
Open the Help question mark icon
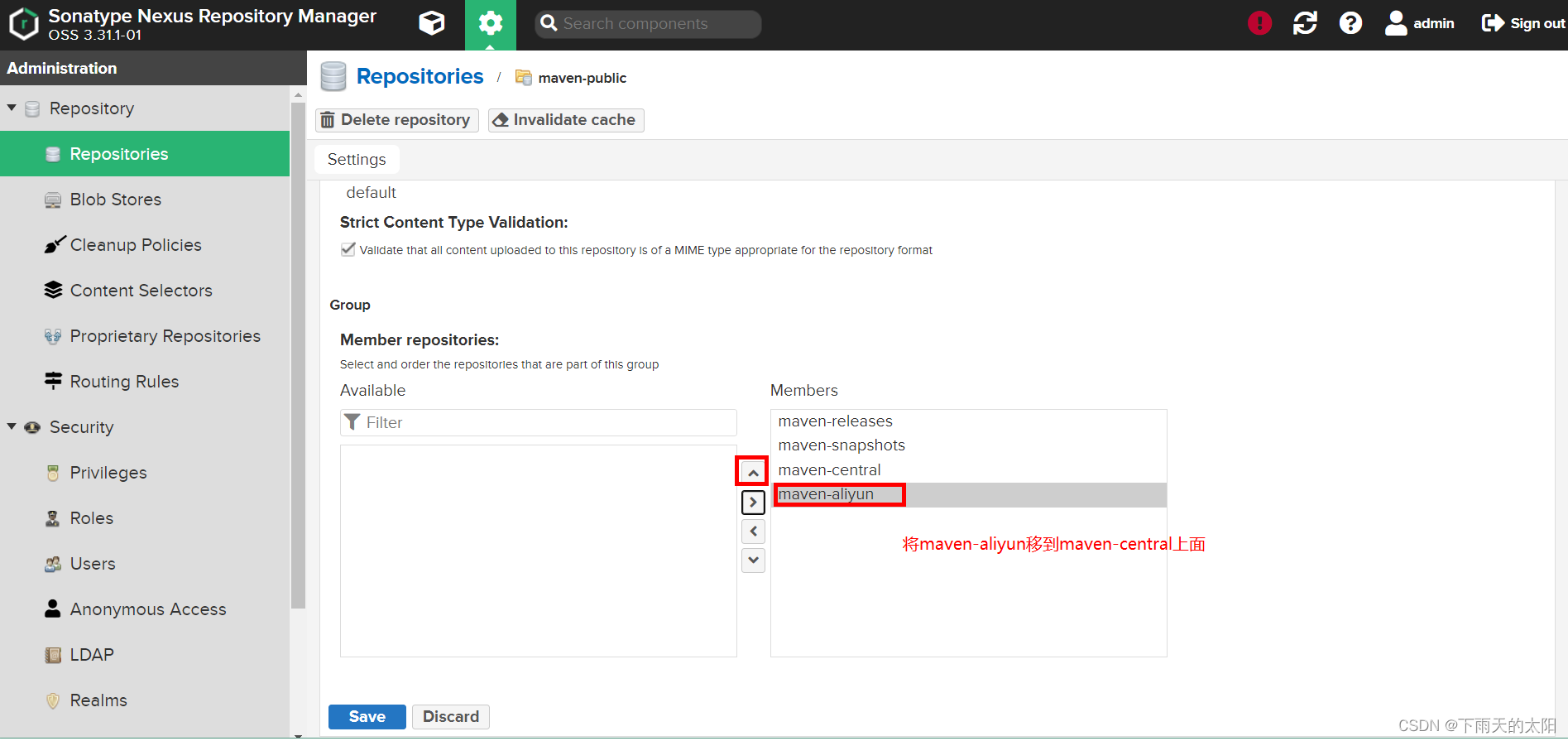[1350, 23]
